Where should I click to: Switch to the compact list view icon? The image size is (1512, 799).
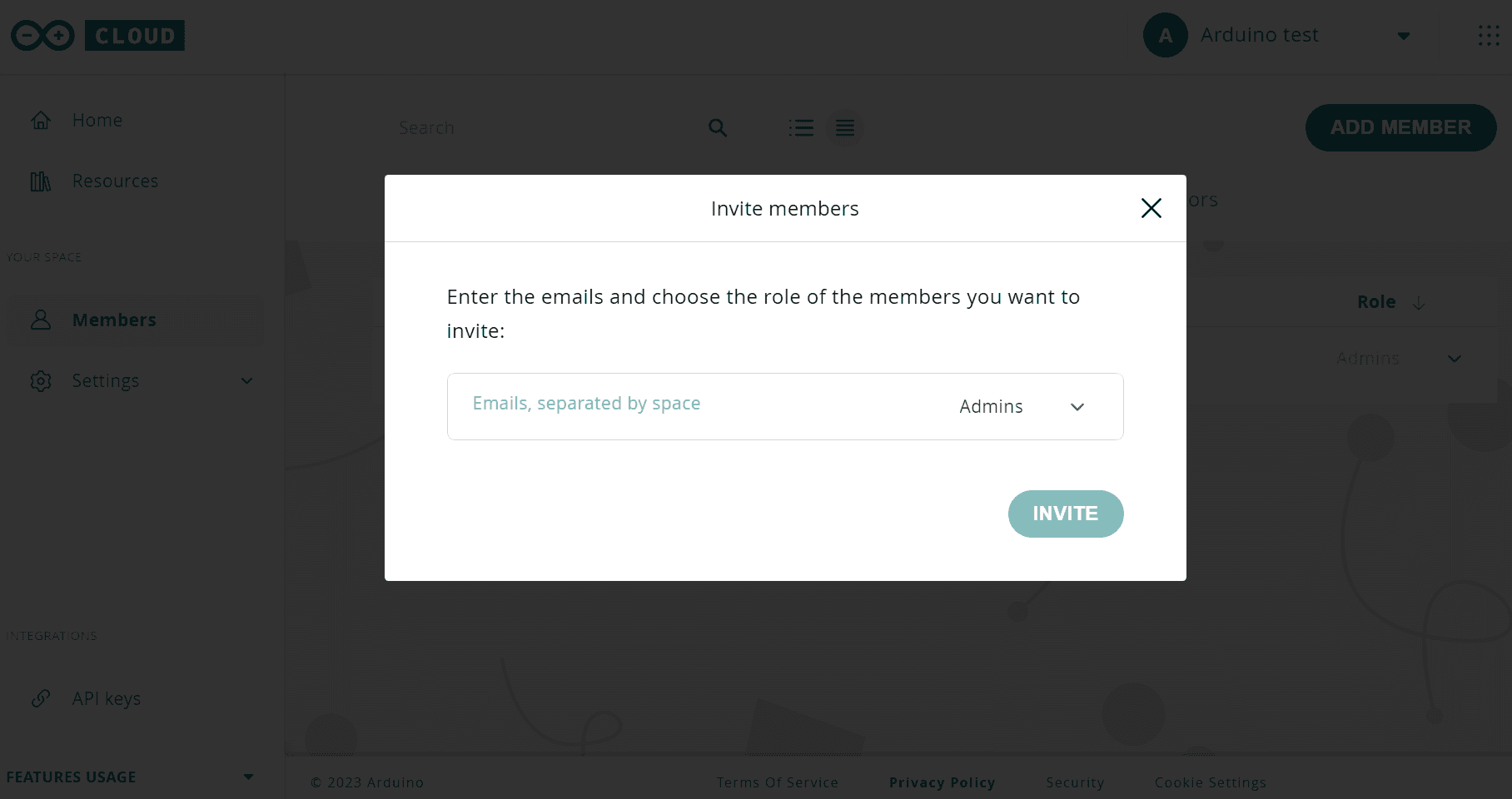[x=845, y=128]
